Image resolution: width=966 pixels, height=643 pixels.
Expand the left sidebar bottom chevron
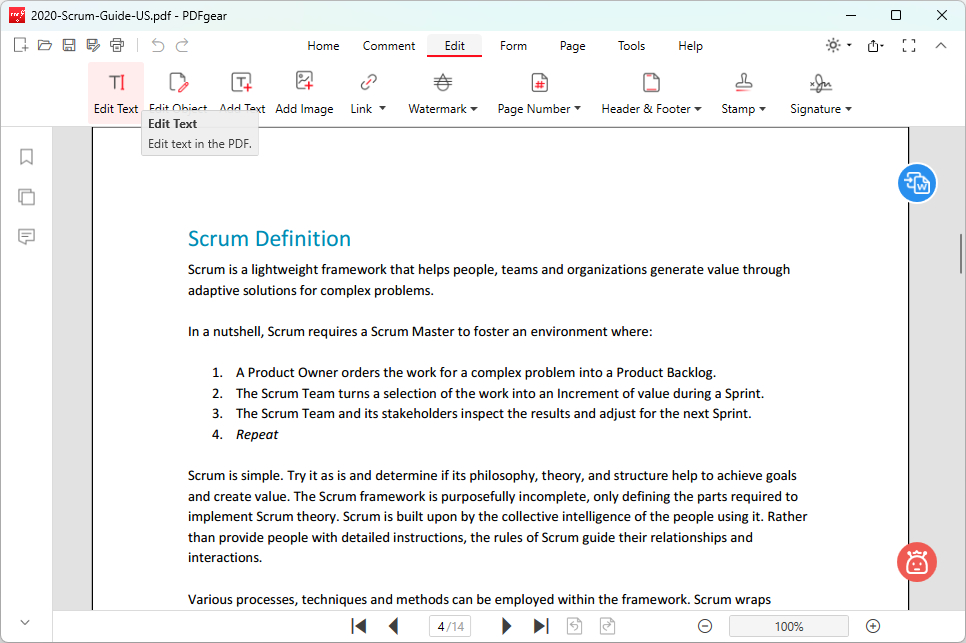coord(25,622)
